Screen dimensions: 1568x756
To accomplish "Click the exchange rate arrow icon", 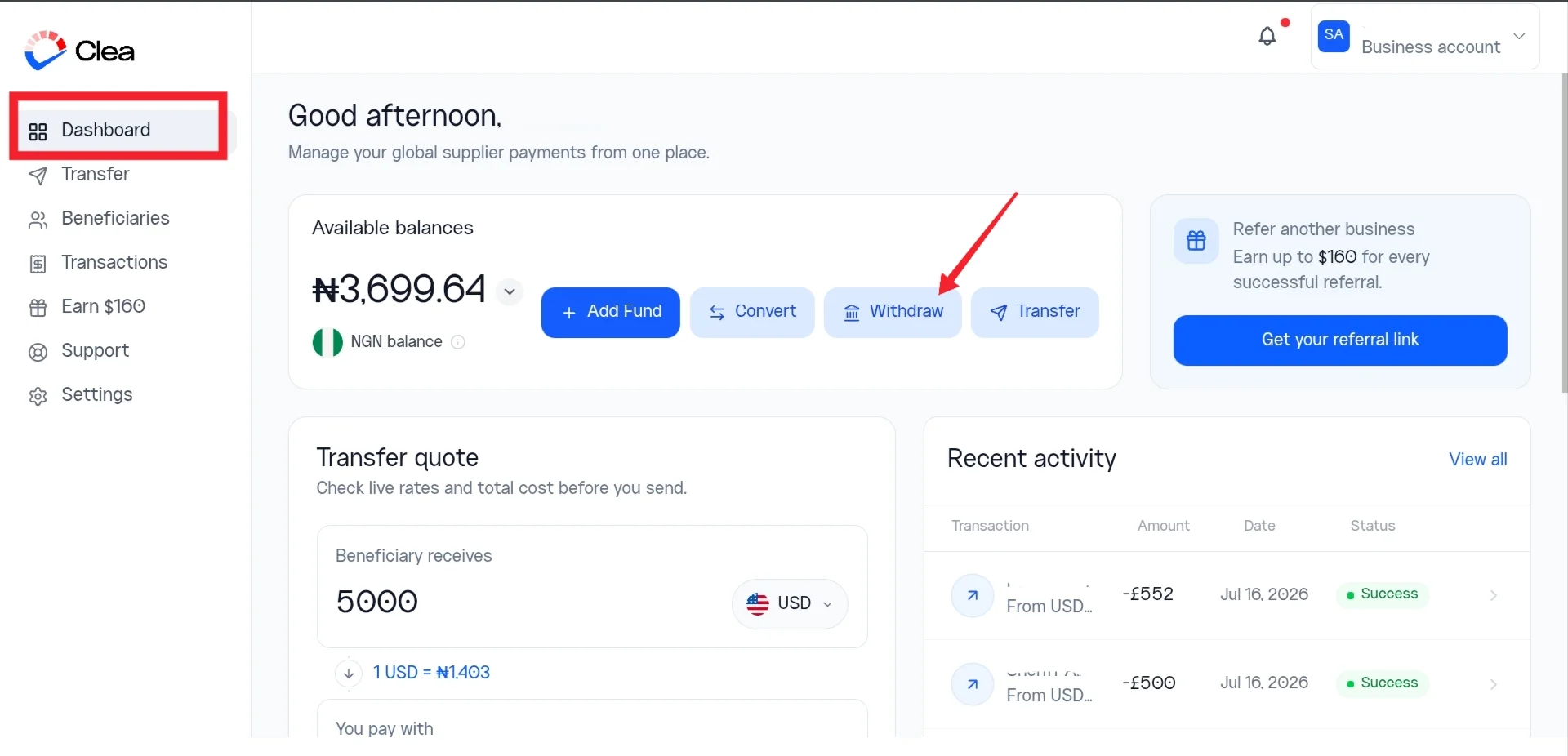I will [349, 674].
